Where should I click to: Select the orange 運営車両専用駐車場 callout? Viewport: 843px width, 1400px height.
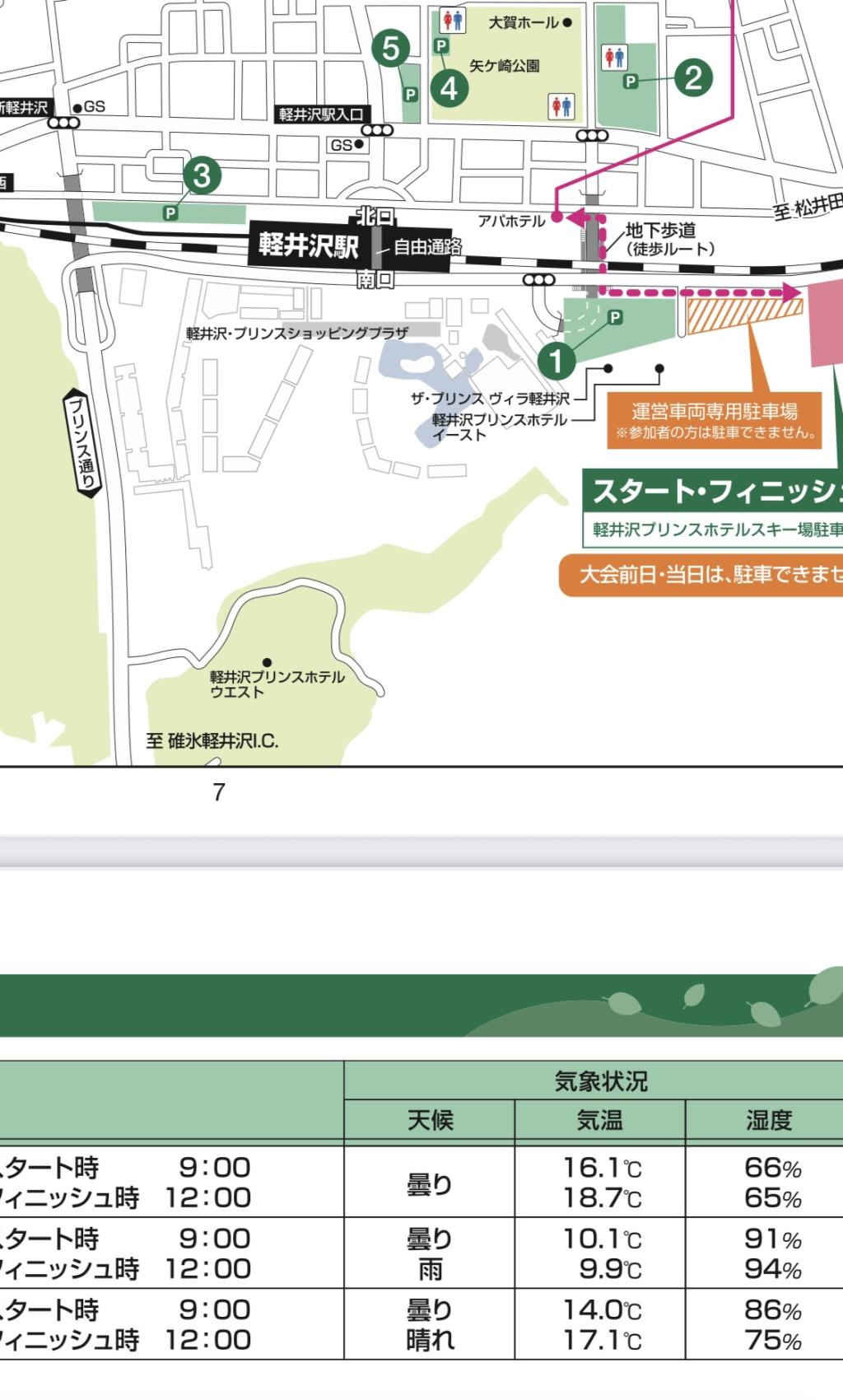click(715, 419)
